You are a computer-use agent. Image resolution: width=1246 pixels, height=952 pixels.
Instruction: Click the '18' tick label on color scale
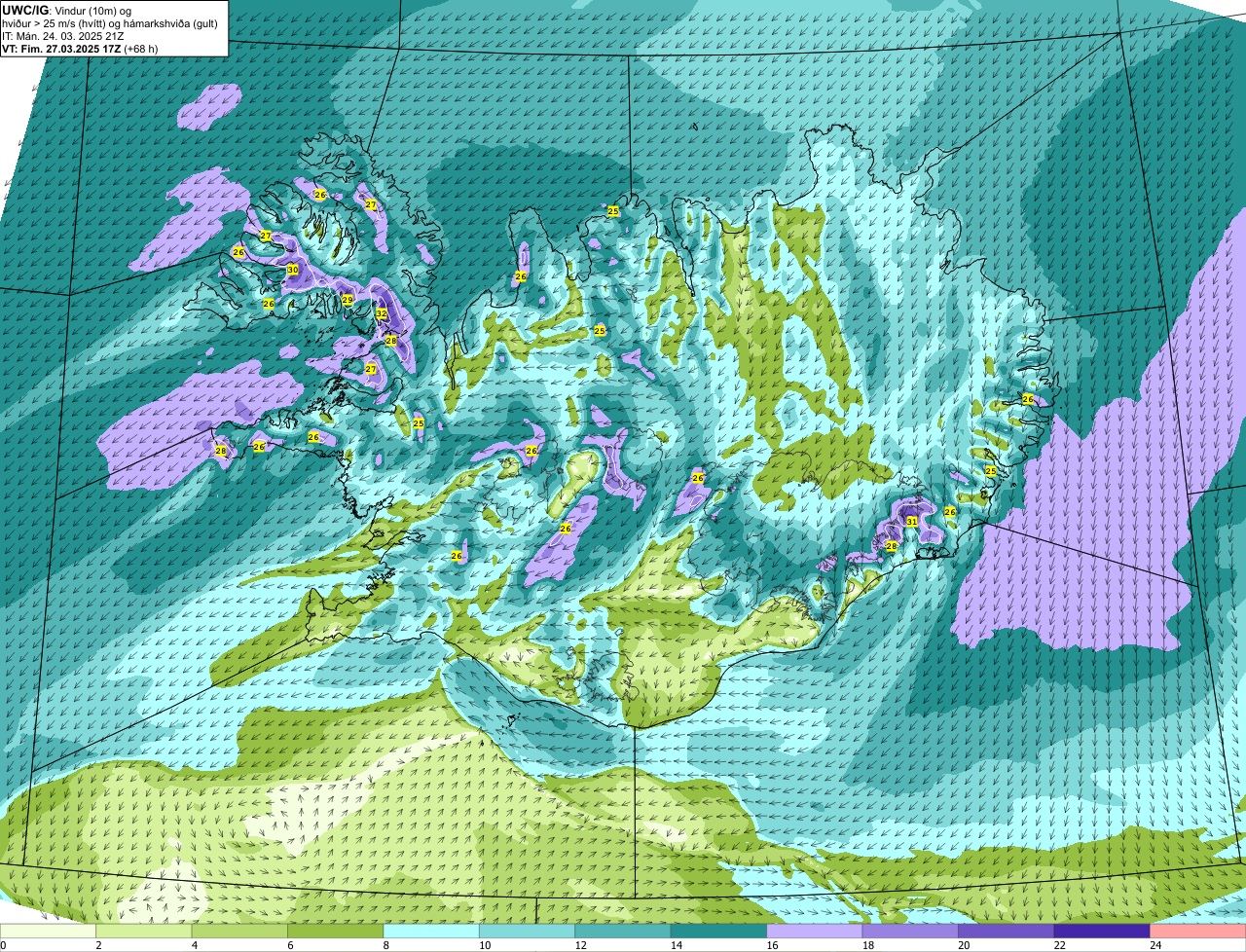(867, 945)
